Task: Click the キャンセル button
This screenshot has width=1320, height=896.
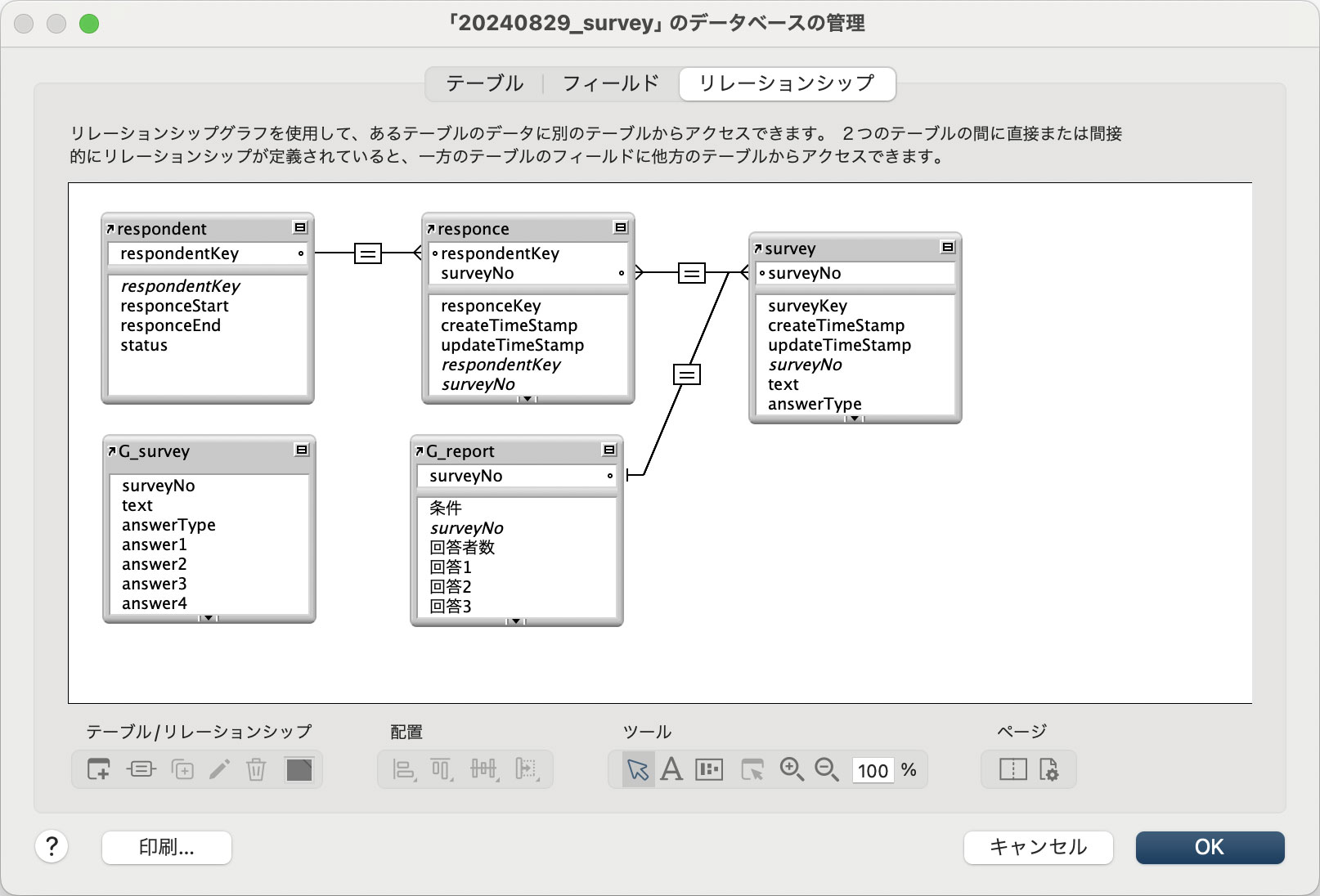Action: point(1039,847)
